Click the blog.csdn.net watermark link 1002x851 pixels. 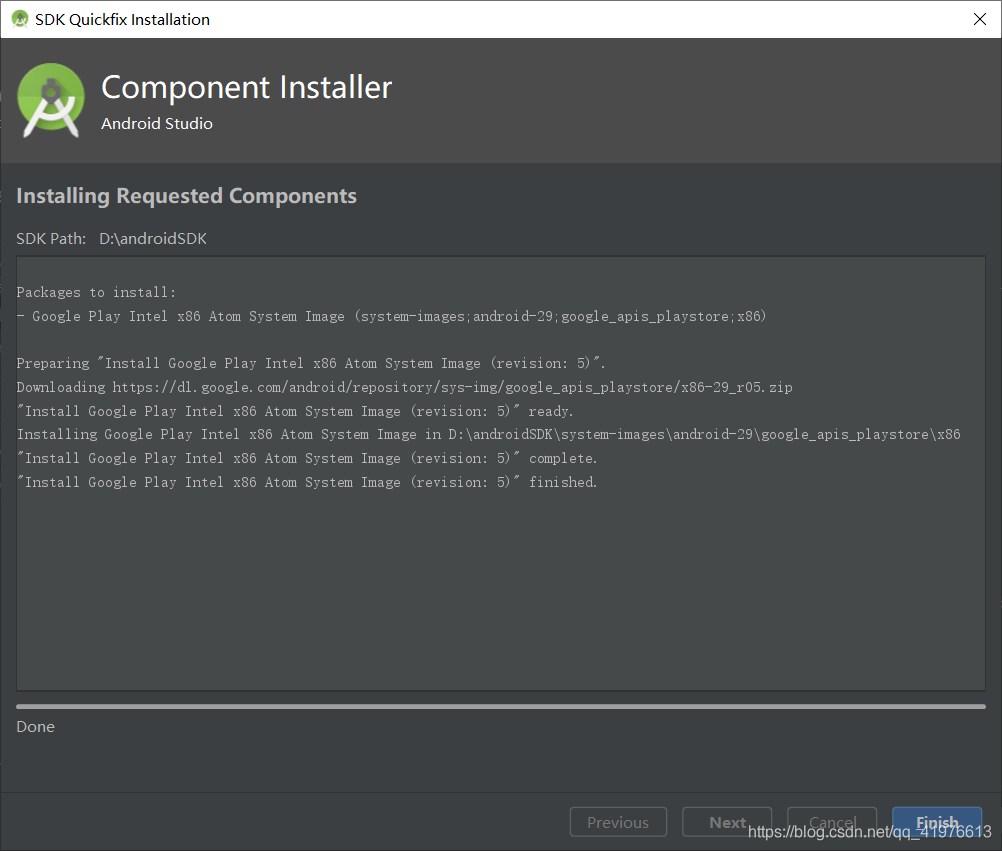870,832
